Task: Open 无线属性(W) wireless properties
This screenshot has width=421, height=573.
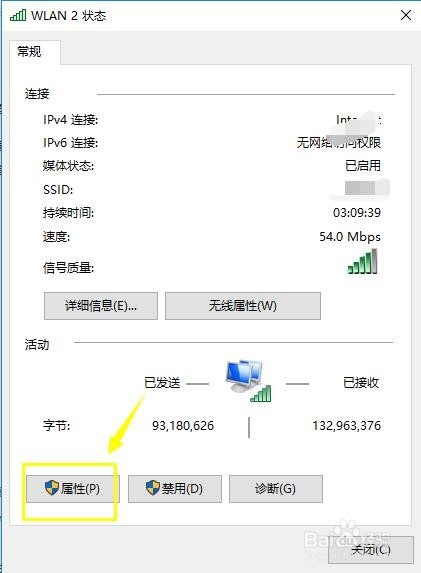Action: click(x=243, y=306)
